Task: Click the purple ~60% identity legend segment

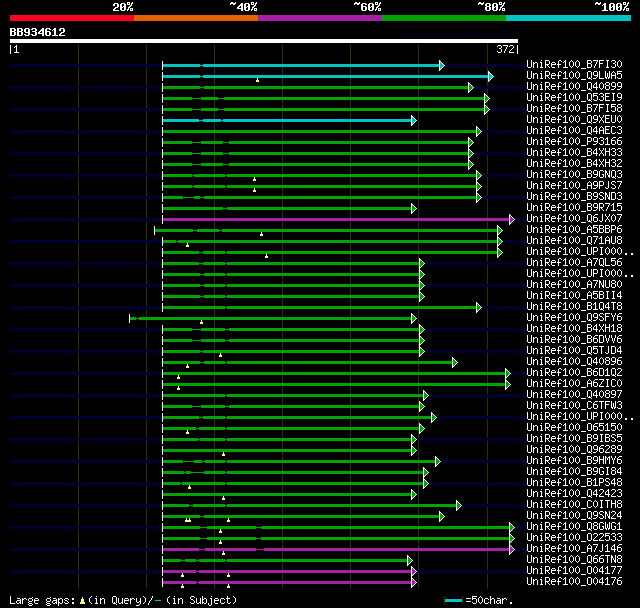Action: 320,18
